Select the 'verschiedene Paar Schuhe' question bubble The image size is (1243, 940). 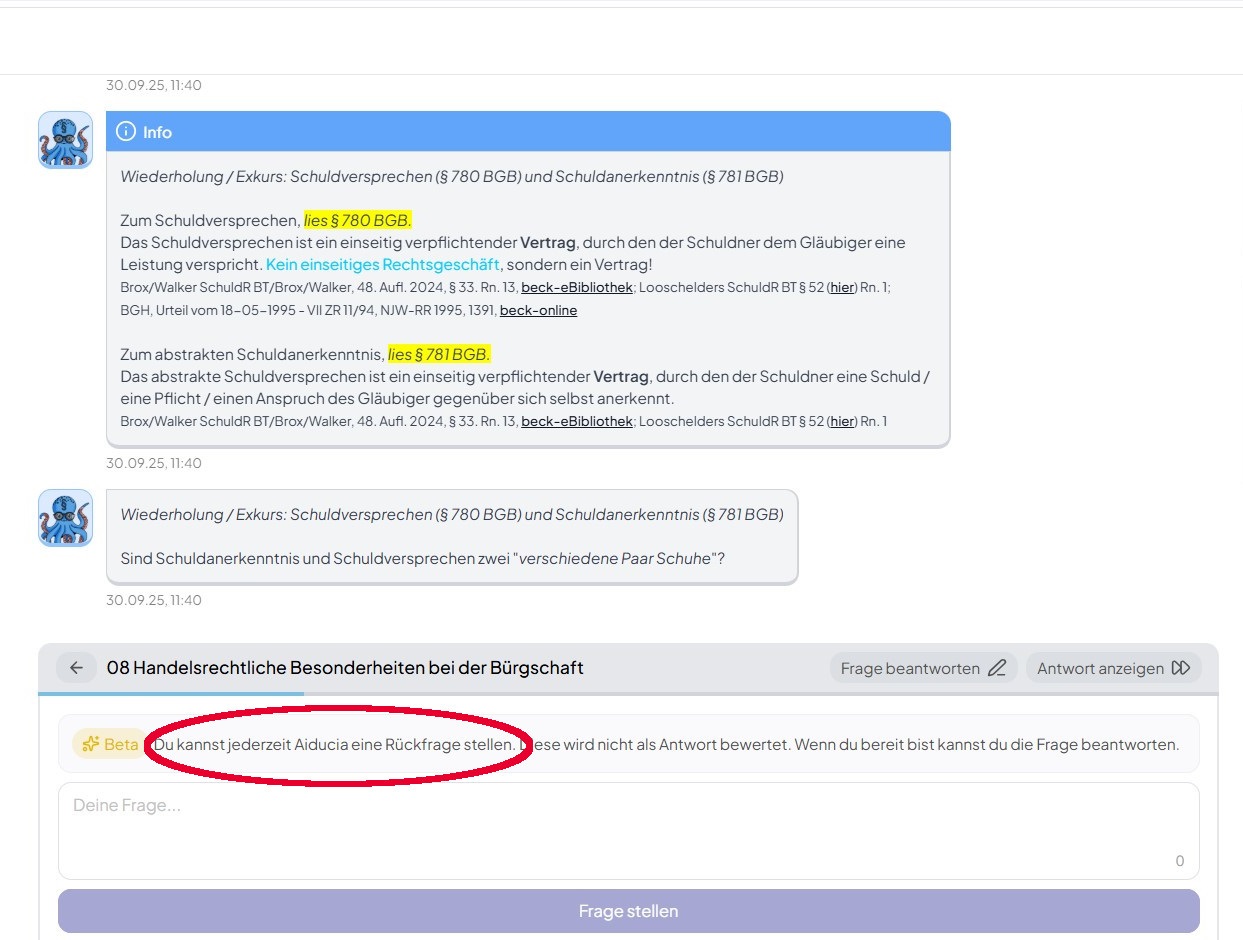452,537
